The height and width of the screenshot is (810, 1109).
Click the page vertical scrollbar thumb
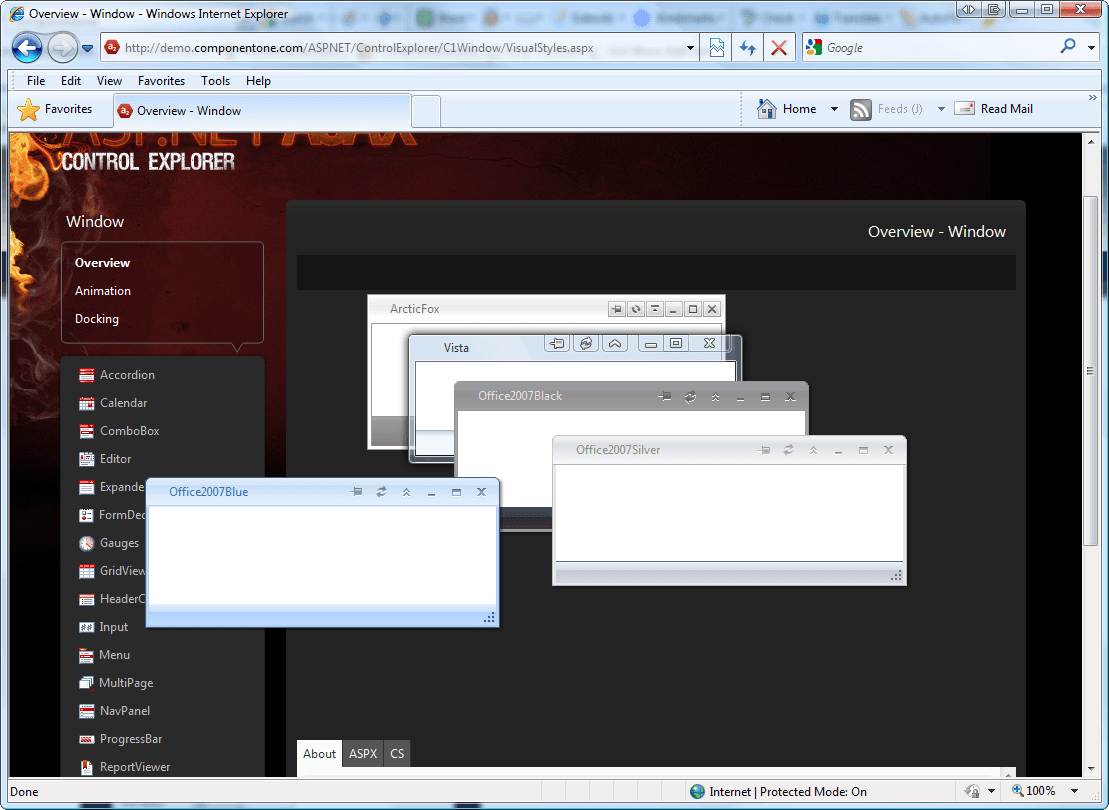(1091, 370)
